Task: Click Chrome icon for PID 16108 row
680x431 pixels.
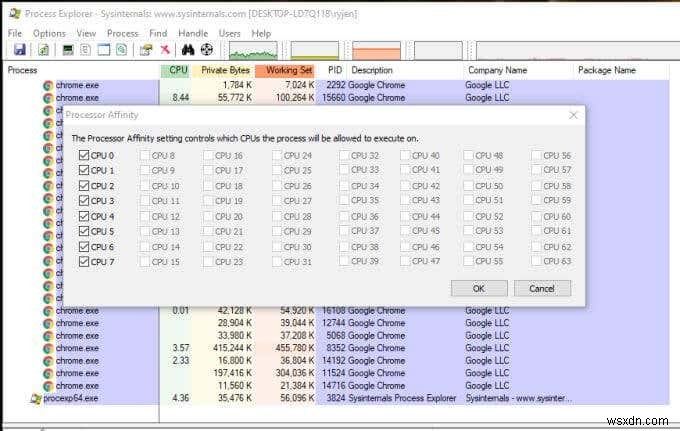Action: 48,311
